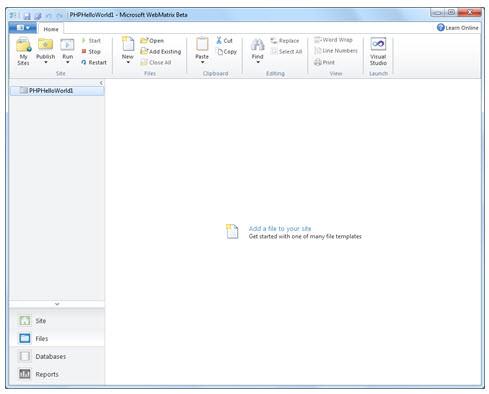Open the Find dropdown arrow

point(258,62)
